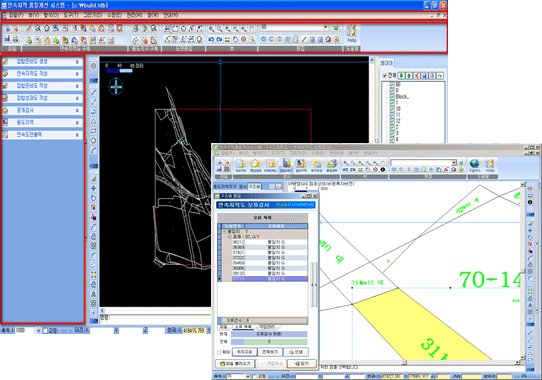The height and width of the screenshot is (380, 542).
Task: Click the green down-arrow layer icon
Action: coord(401,75)
